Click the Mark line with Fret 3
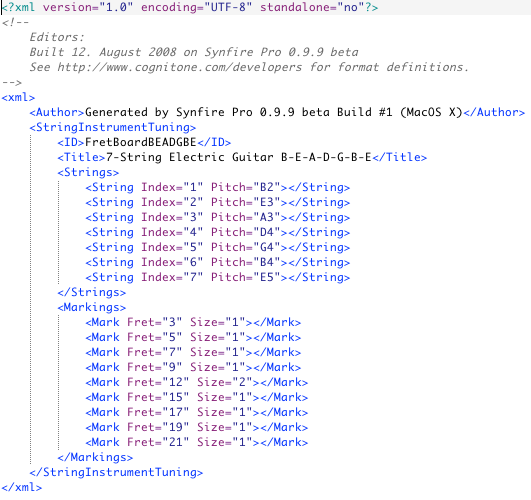Viewport: 531px width, 500px height. pyautogui.click(x=193, y=322)
